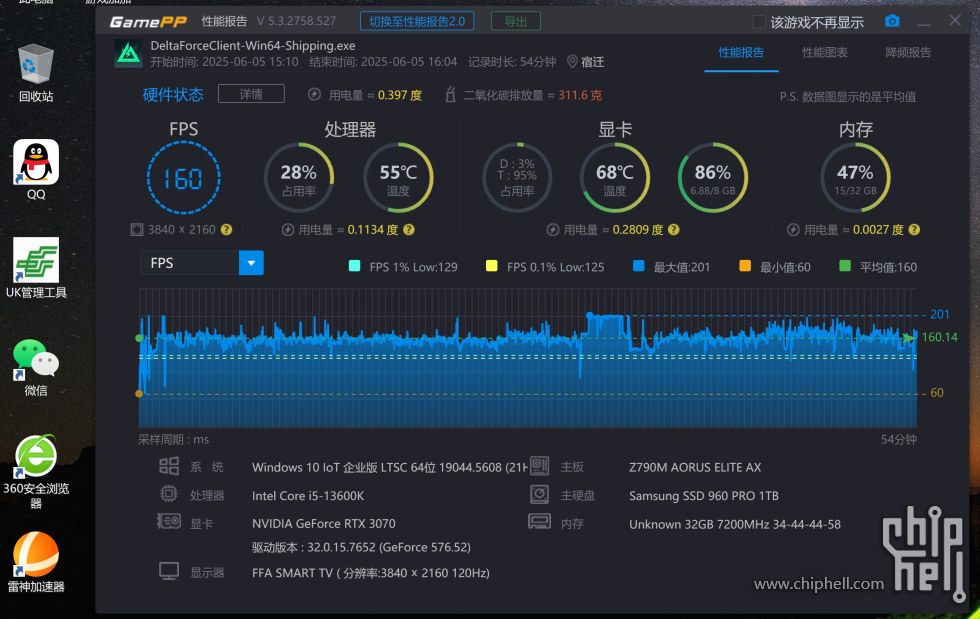This screenshot has height=619, width=980.
Task: Switch to the 性能报告 tab
Action: pyautogui.click(x=741, y=53)
